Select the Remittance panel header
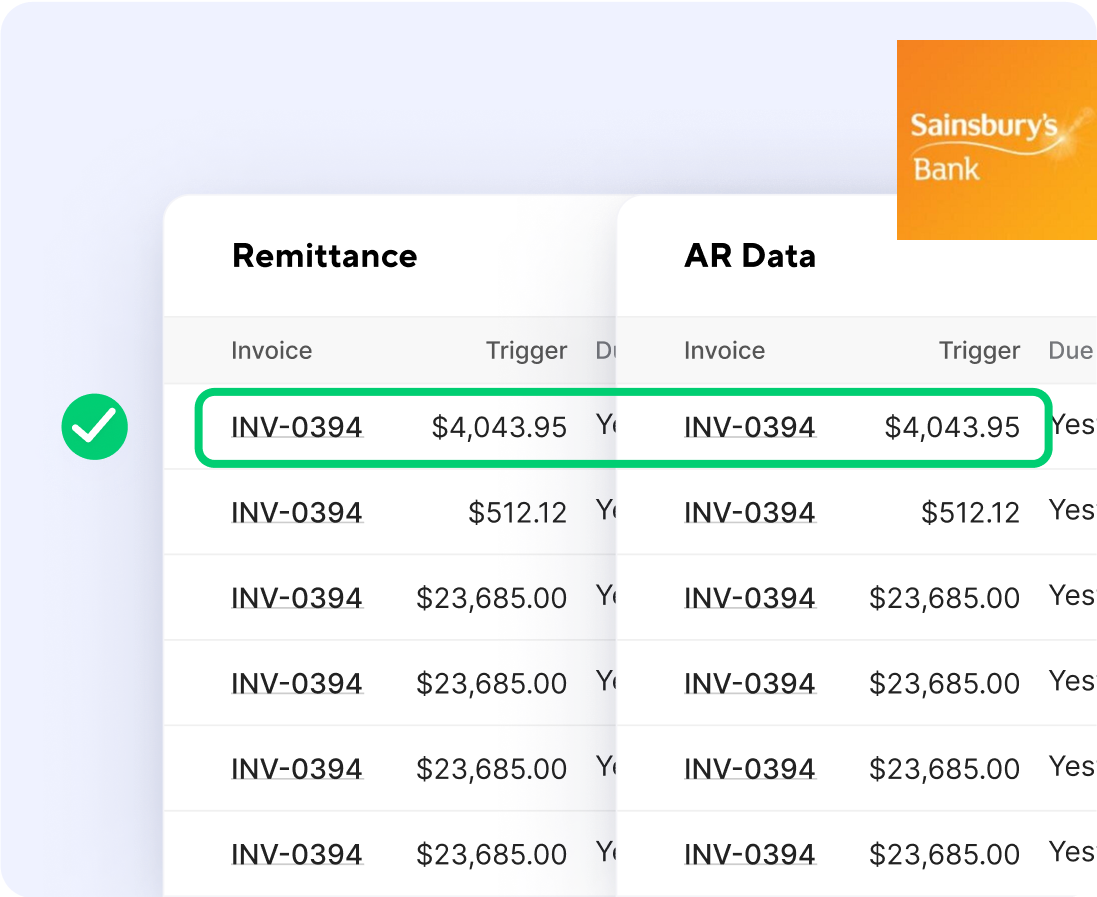The width and height of the screenshot is (1097, 897). (323, 256)
